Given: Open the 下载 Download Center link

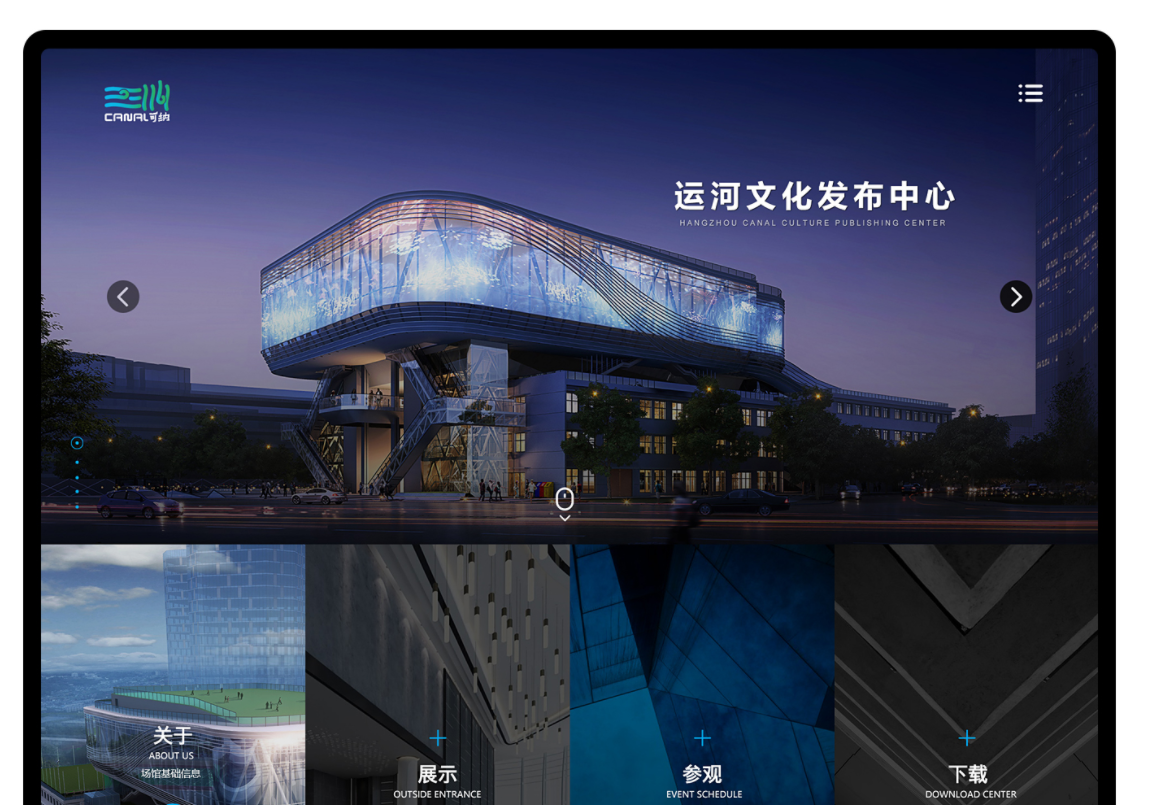Looking at the screenshot, I should point(967,775).
